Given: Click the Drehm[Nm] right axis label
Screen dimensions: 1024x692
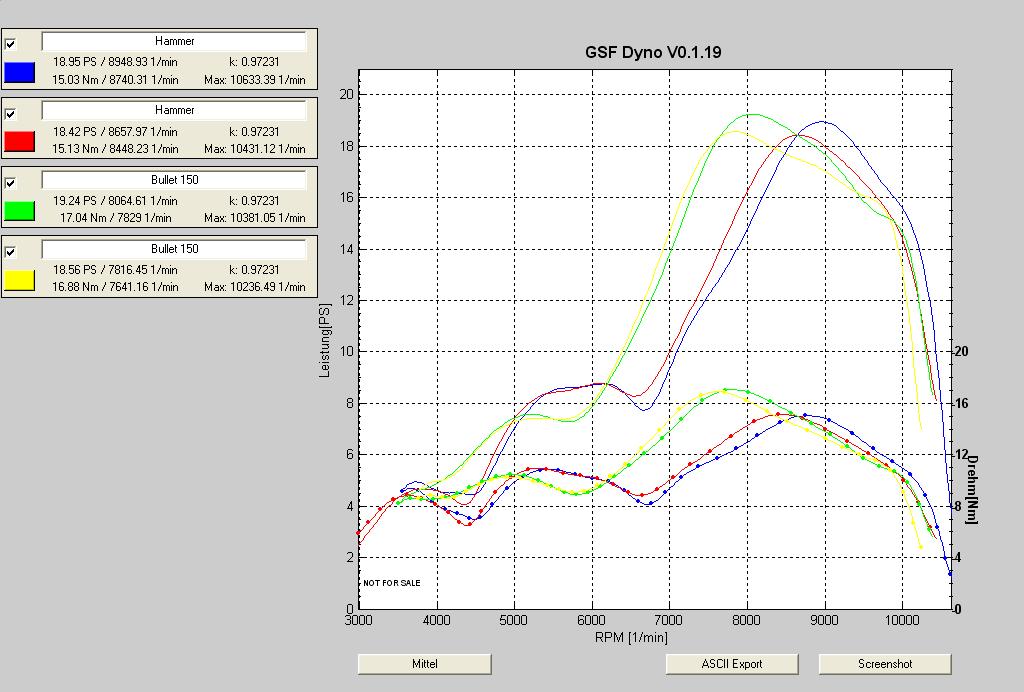Looking at the screenshot, I should 970,482.
